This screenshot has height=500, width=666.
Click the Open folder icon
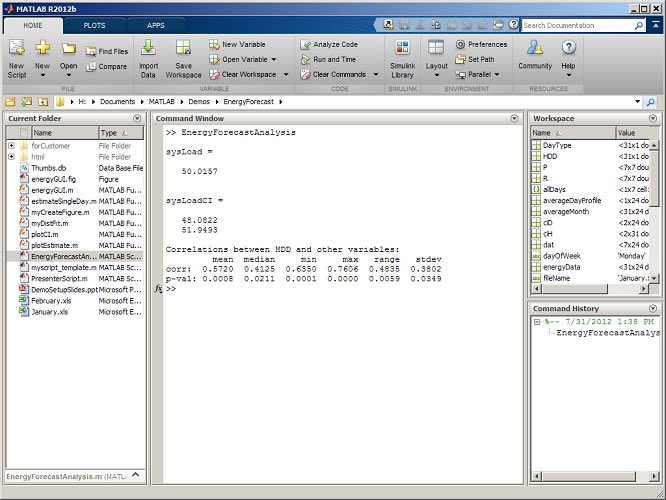pyautogui.click(x=68, y=48)
